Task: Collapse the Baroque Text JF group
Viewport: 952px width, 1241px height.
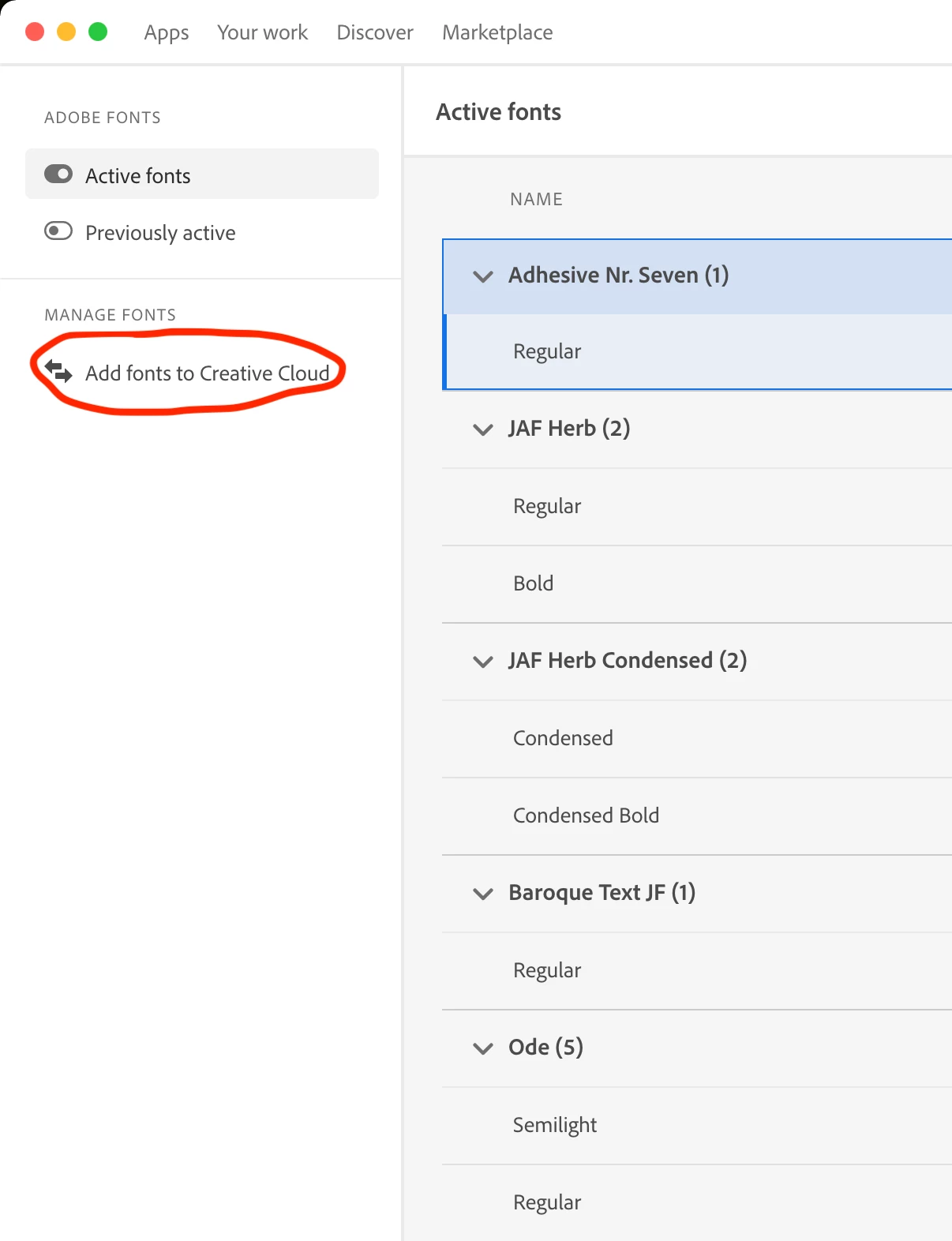Action: pyautogui.click(x=482, y=894)
